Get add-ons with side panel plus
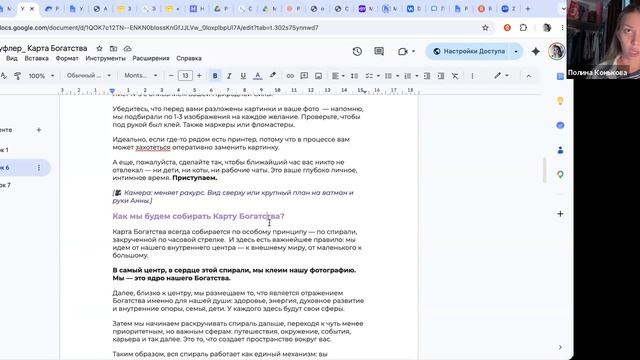 [x=560, y=214]
